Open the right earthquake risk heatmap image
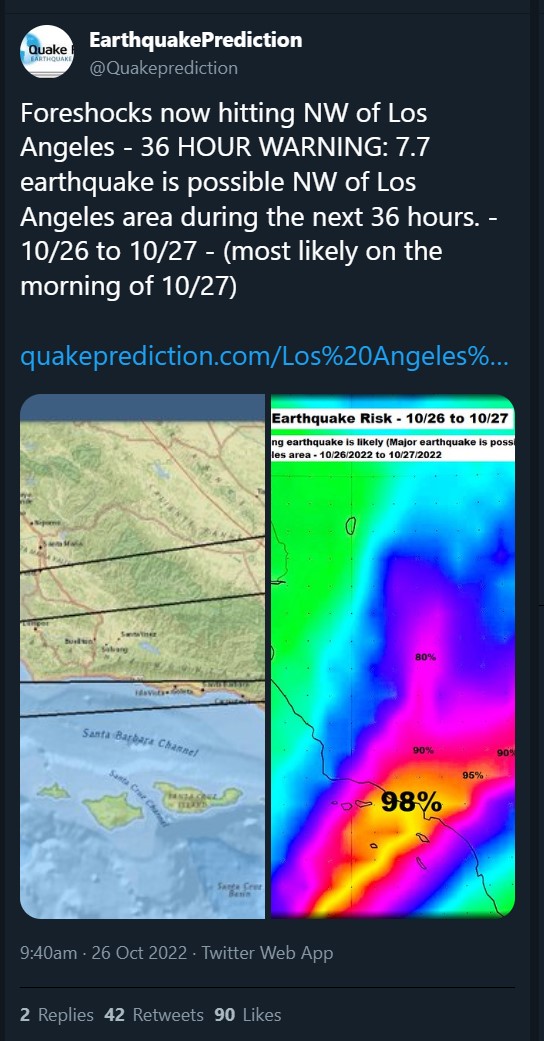Screen dimensions: 544x1041 pyautogui.click(x=393, y=656)
